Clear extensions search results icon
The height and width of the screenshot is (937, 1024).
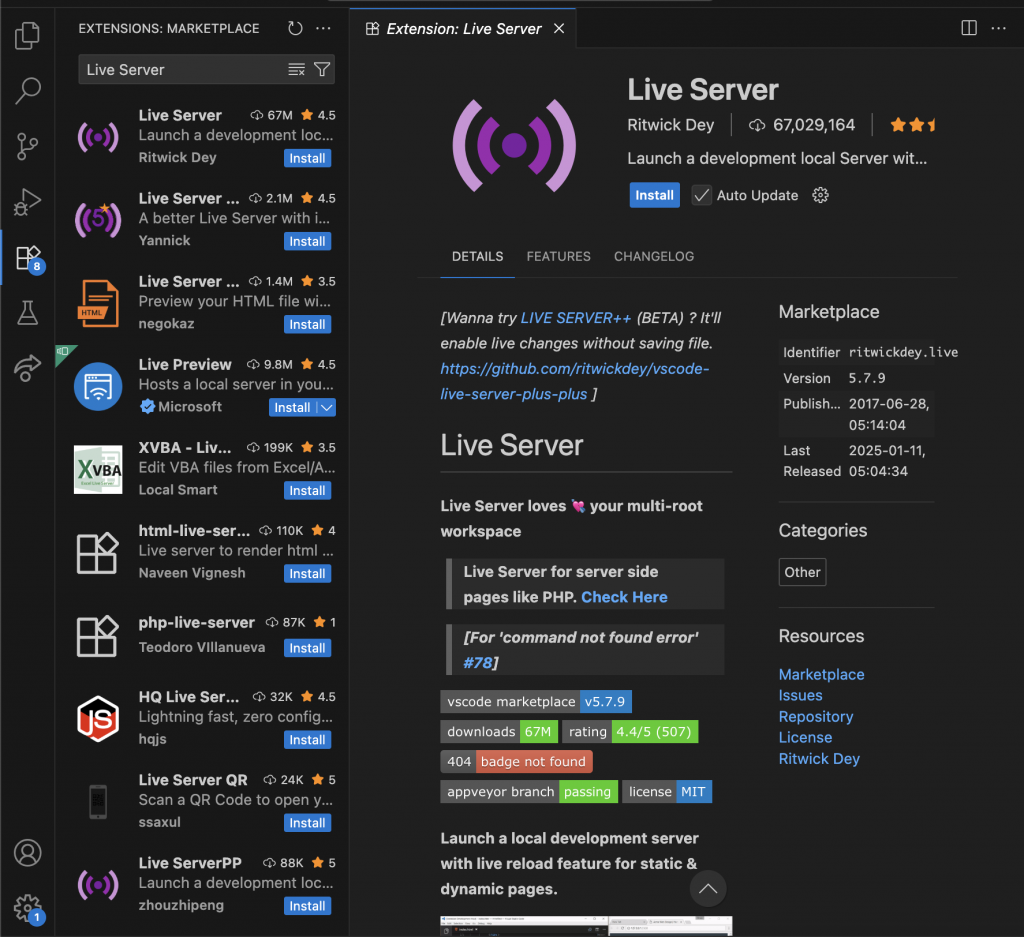pyautogui.click(x=296, y=69)
